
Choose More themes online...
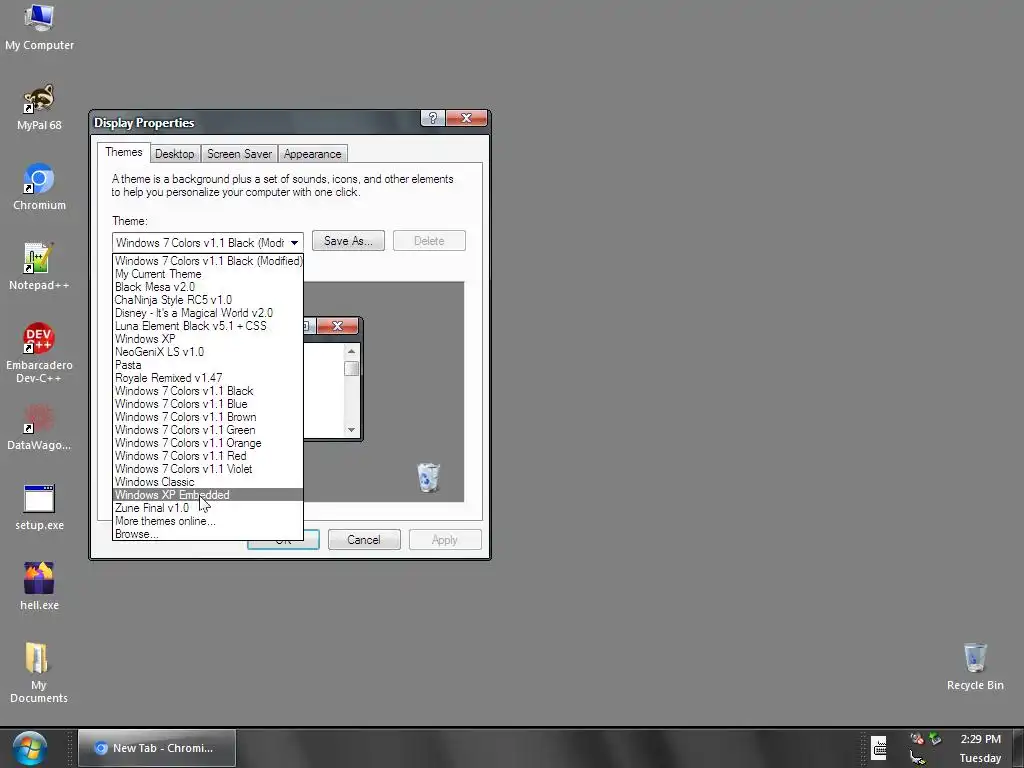[x=208, y=521]
